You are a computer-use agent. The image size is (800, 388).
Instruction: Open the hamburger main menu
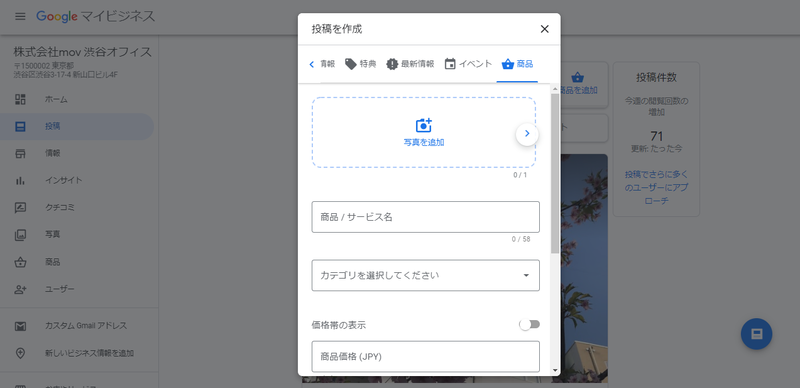click(20, 16)
